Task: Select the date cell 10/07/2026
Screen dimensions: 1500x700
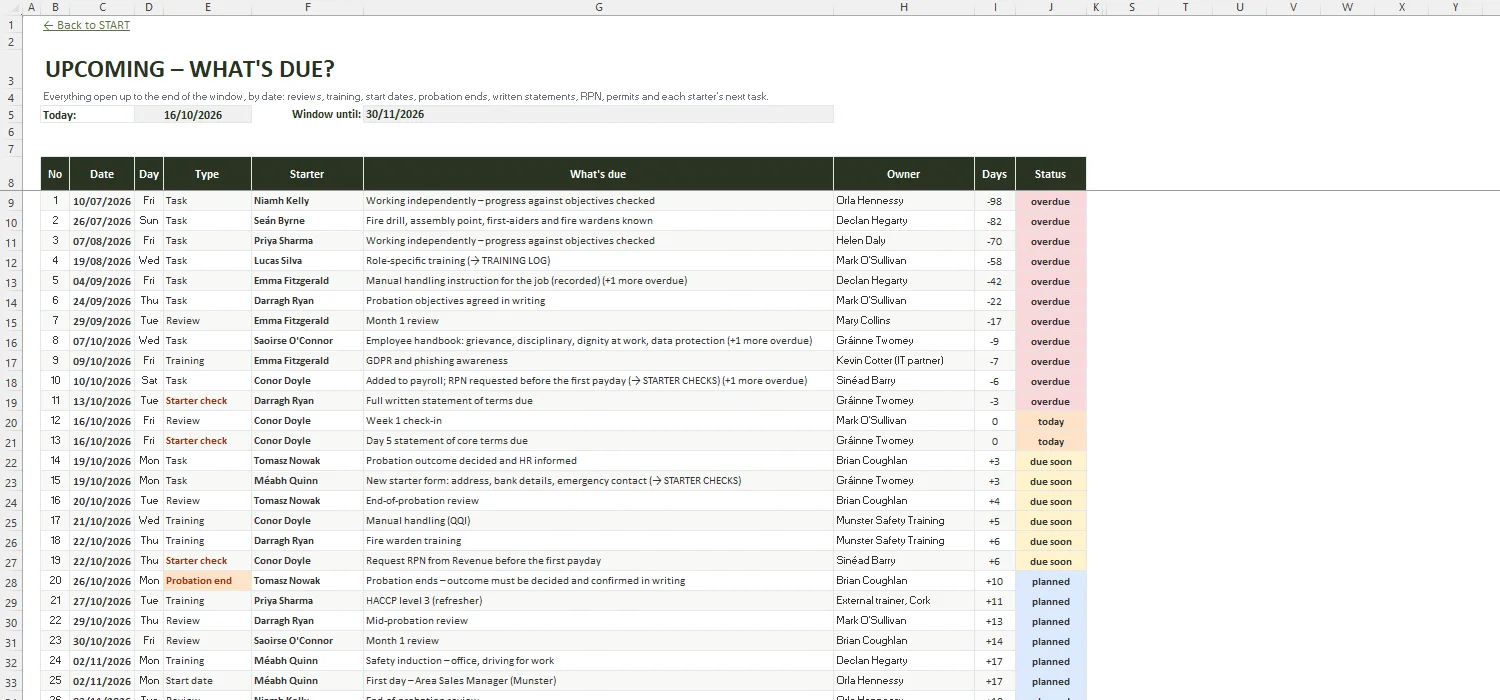Action: [x=102, y=201]
